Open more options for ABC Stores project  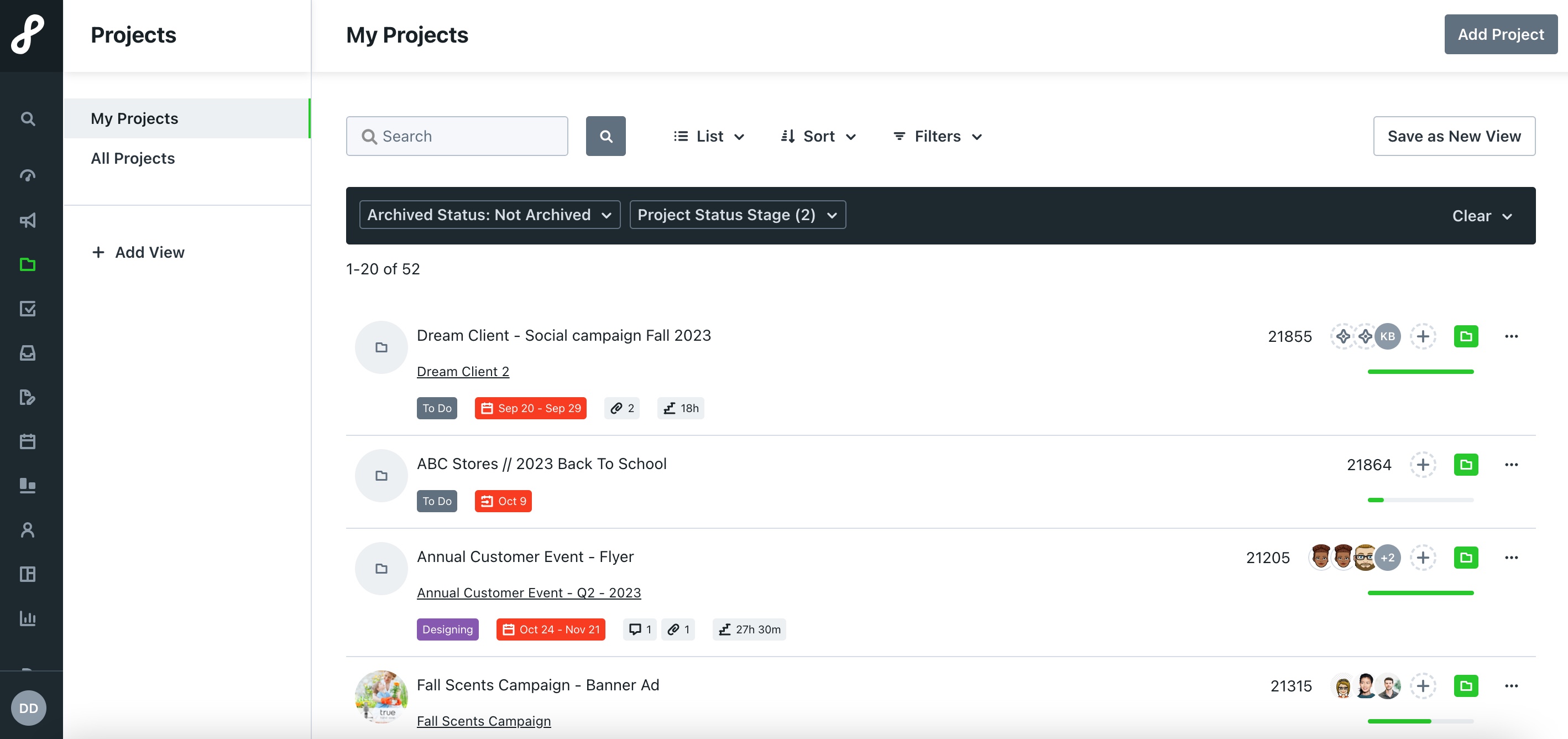click(1511, 465)
